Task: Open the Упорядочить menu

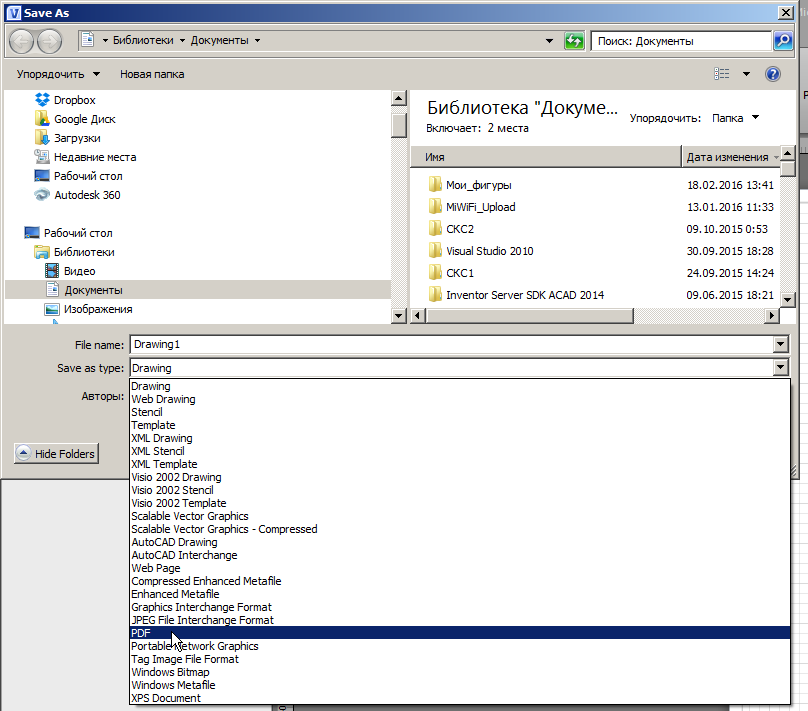Action: 58,74
